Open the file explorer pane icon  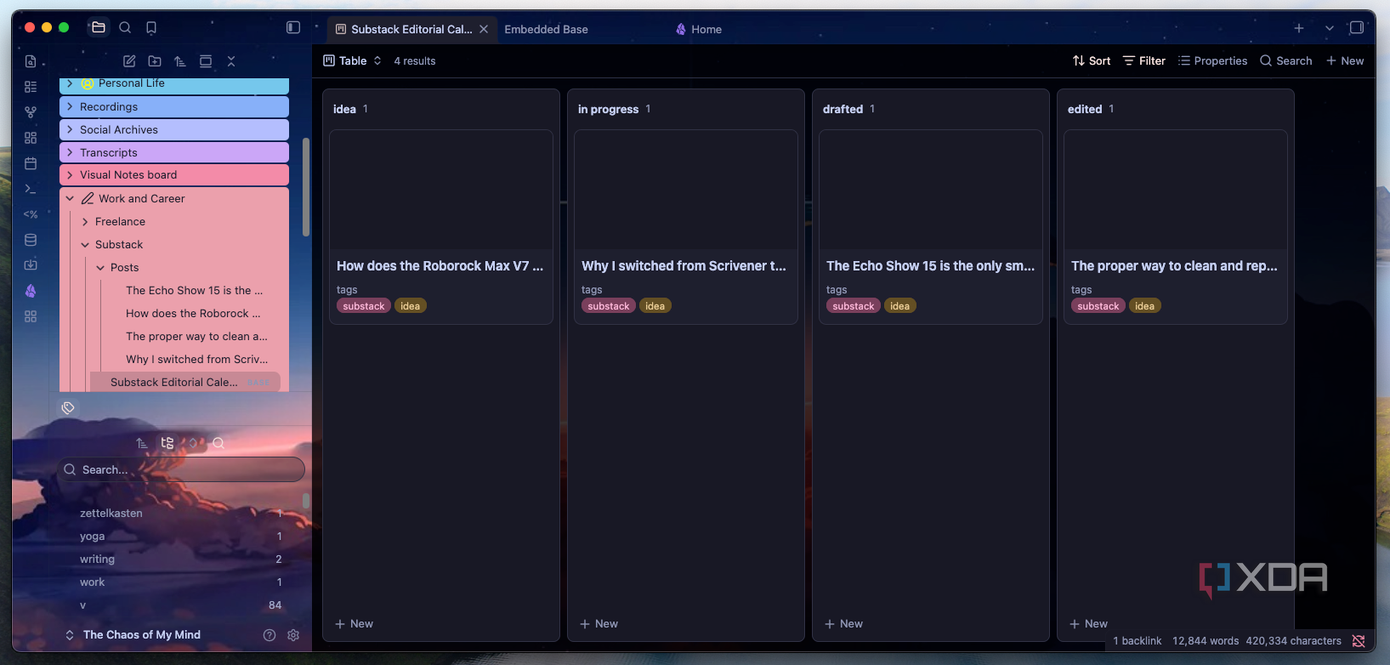(x=98, y=28)
